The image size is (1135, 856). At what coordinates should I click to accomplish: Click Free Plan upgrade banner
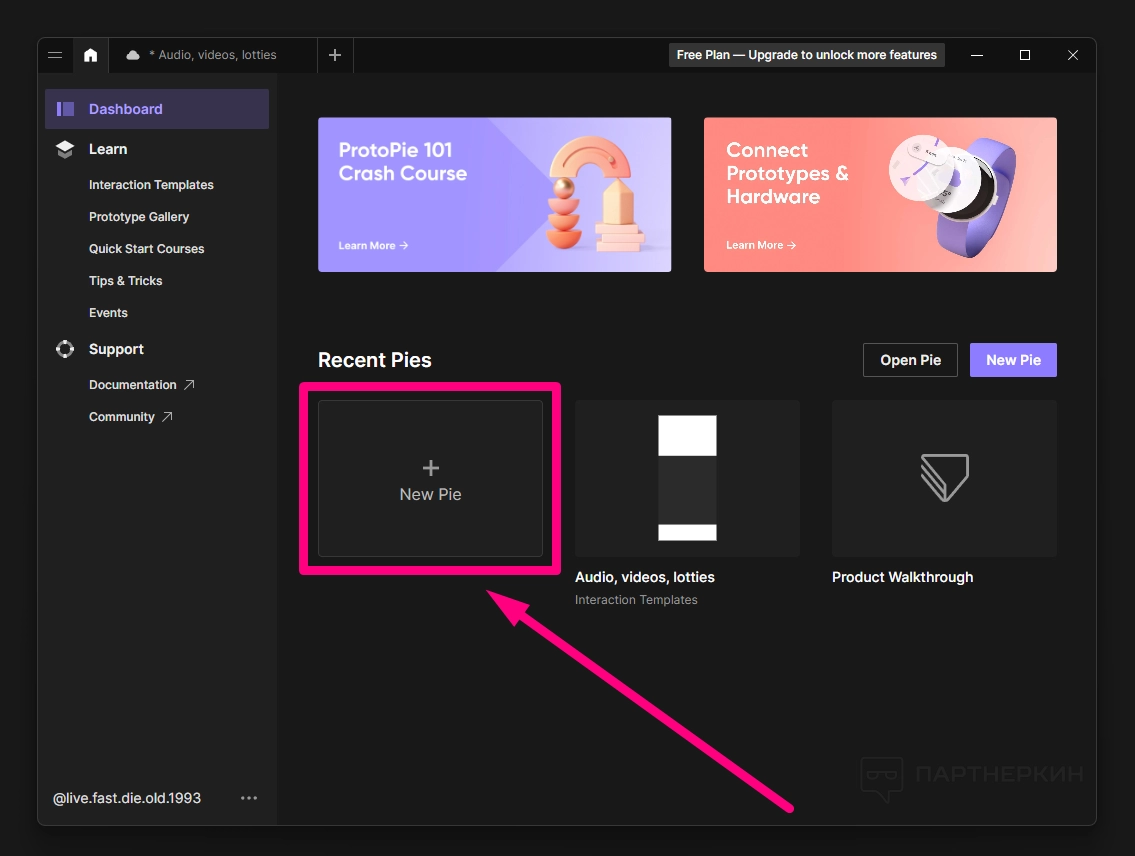point(806,55)
